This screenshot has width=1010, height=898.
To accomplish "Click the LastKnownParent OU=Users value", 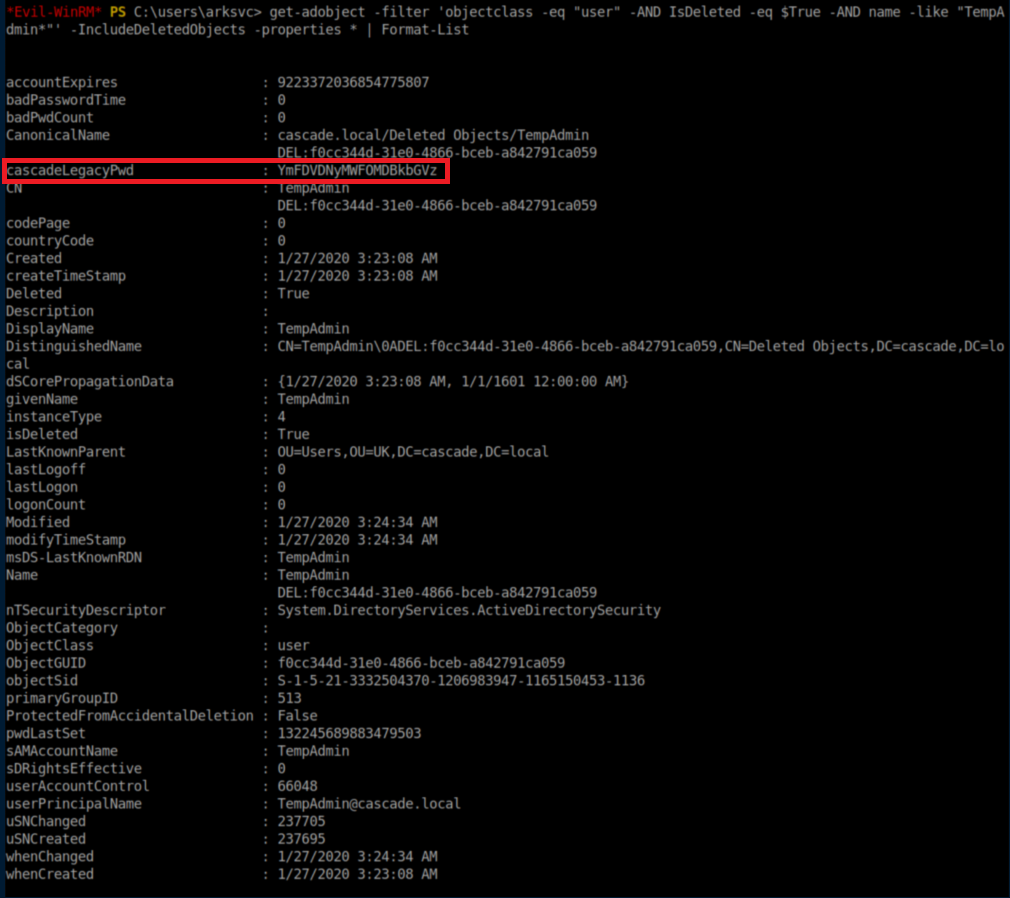I will (413, 452).
